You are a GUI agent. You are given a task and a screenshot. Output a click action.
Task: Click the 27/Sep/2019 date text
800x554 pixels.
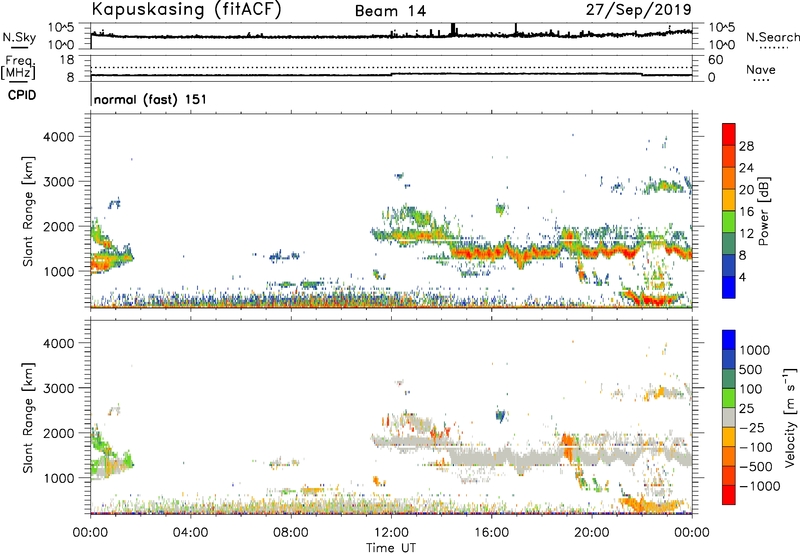tap(638, 9)
